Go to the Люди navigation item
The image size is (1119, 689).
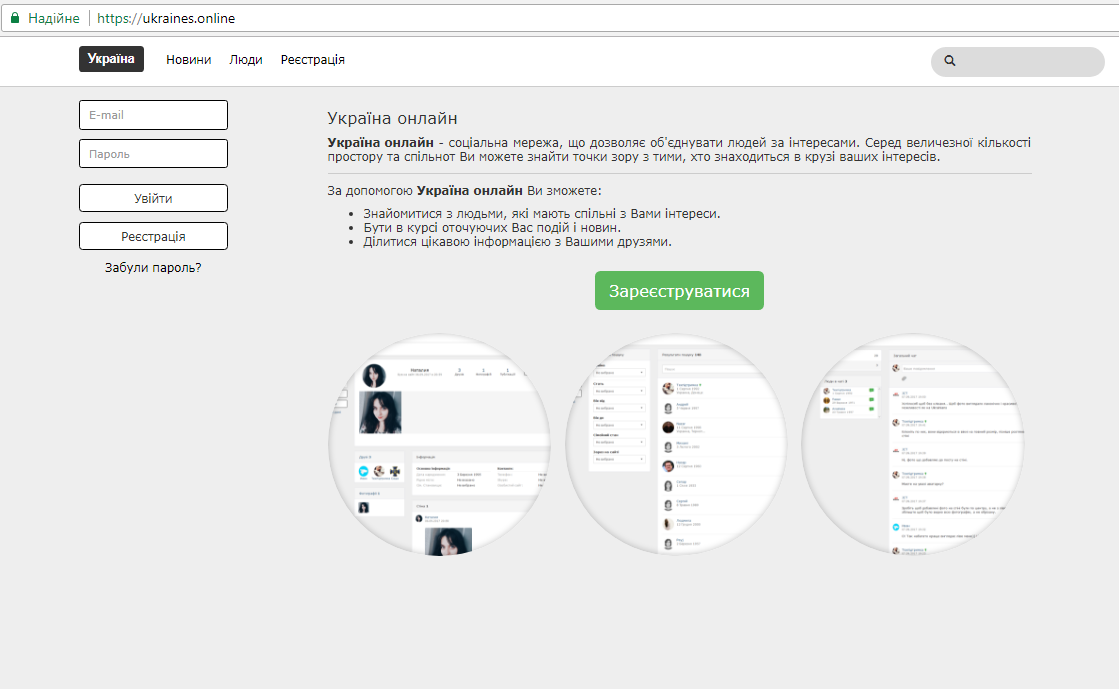pos(245,60)
